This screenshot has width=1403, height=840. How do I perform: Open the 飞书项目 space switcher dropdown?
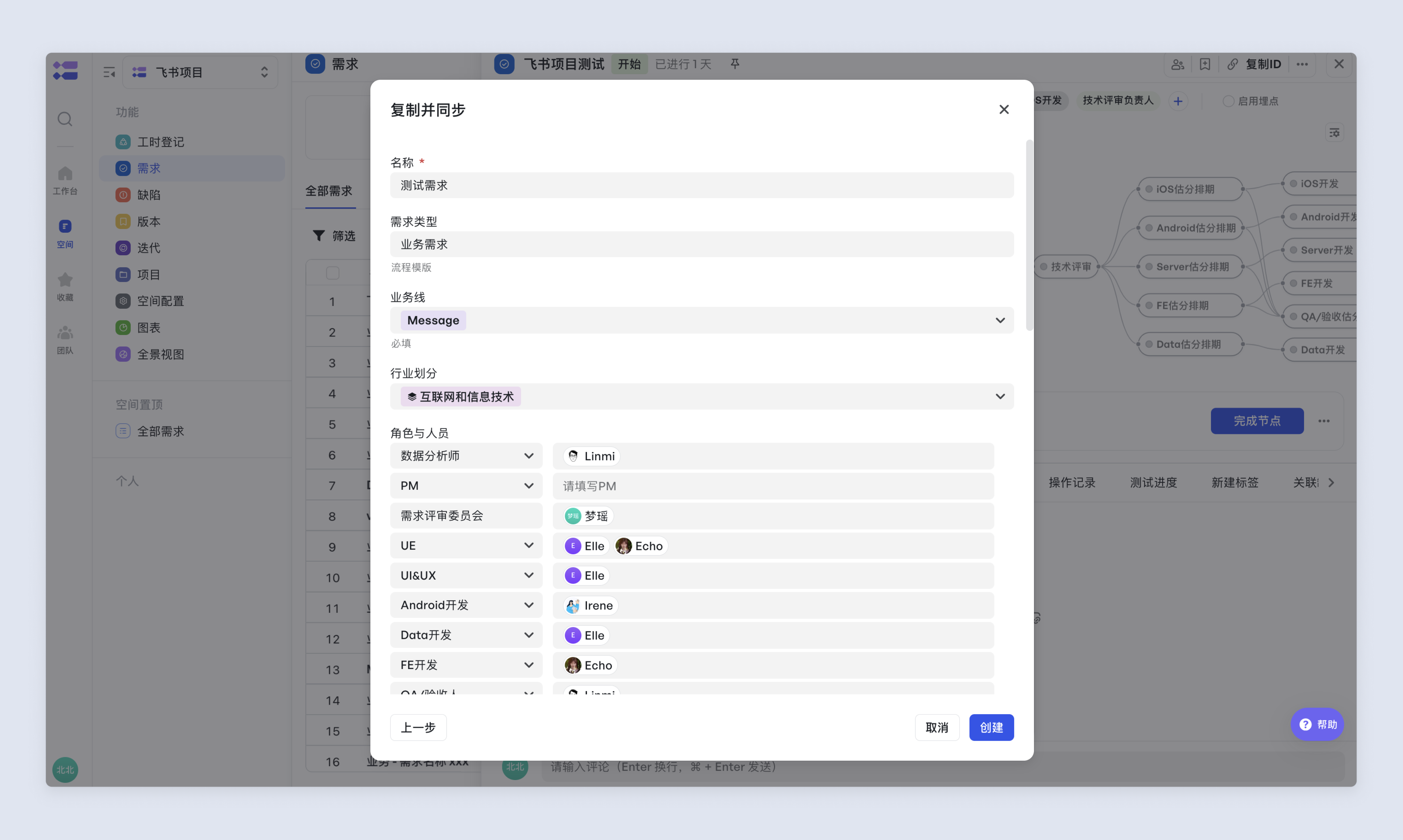pos(200,73)
